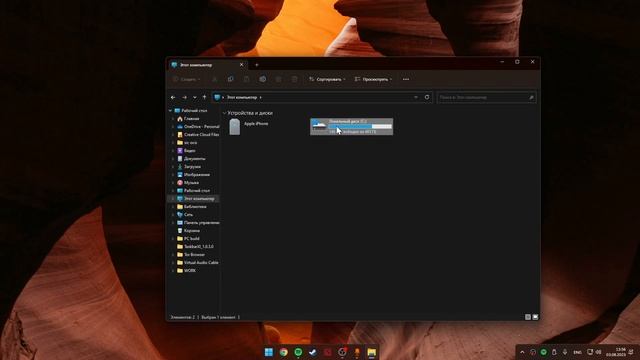Close the Этот компьютер tab

(241, 64)
